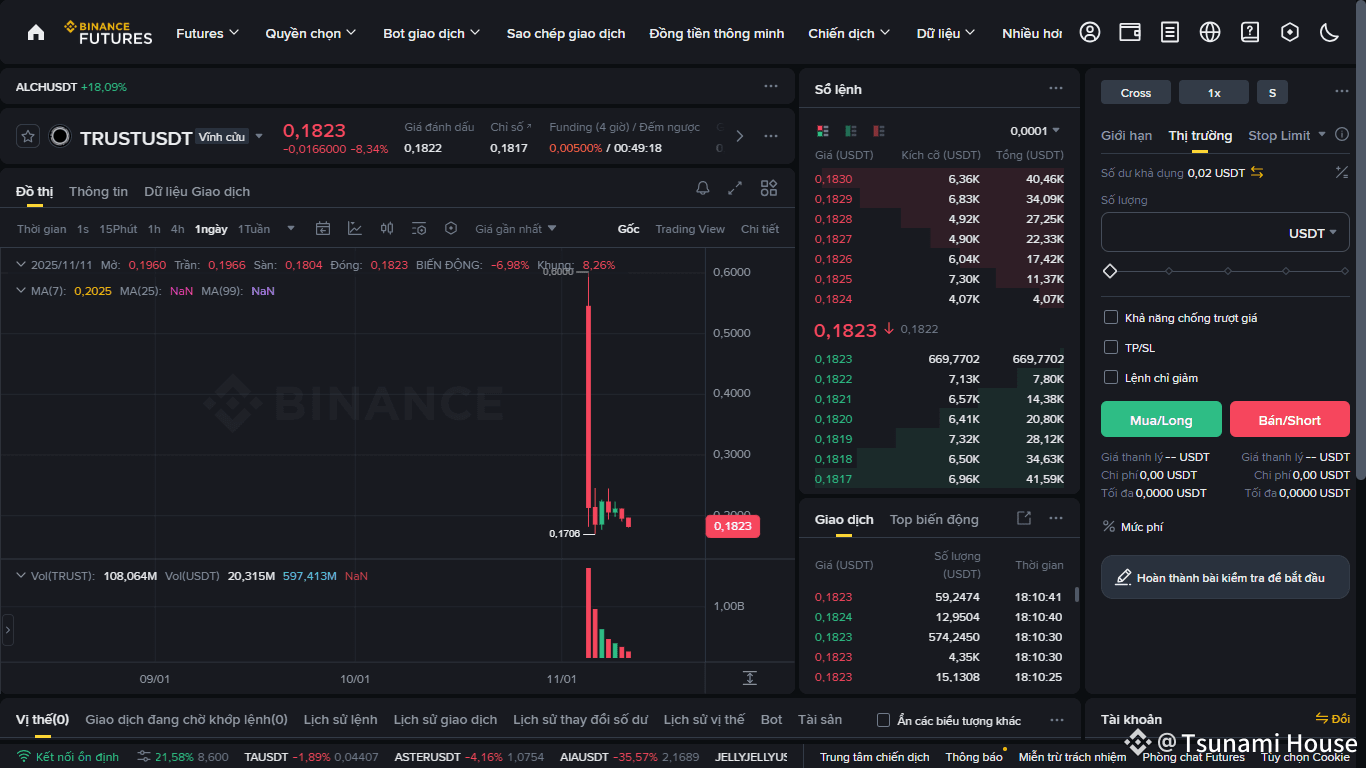The height and width of the screenshot is (768, 1366).
Task: Show both bids and asks order book view
Action: pos(823,131)
